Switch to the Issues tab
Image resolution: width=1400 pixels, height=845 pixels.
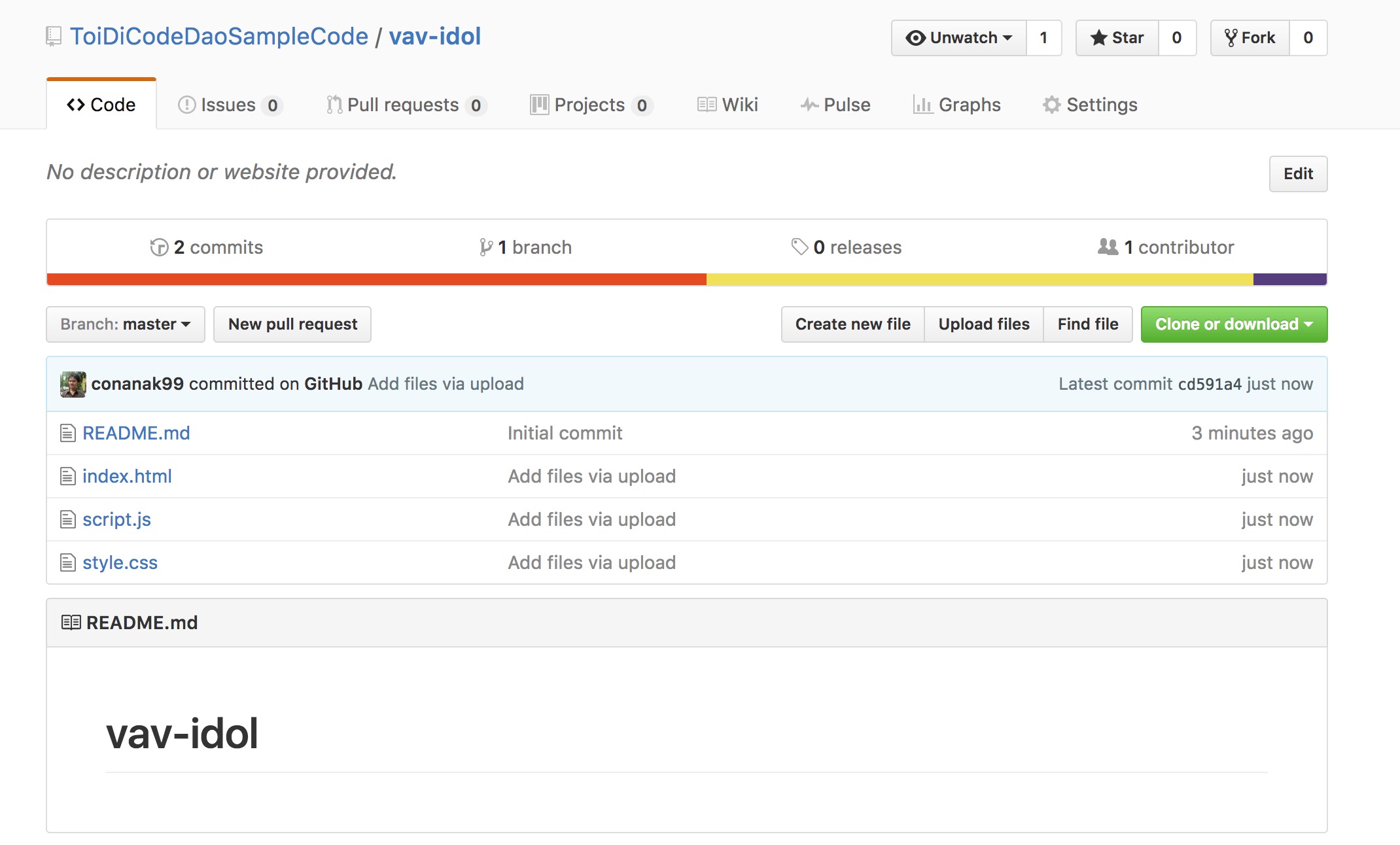pos(228,105)
